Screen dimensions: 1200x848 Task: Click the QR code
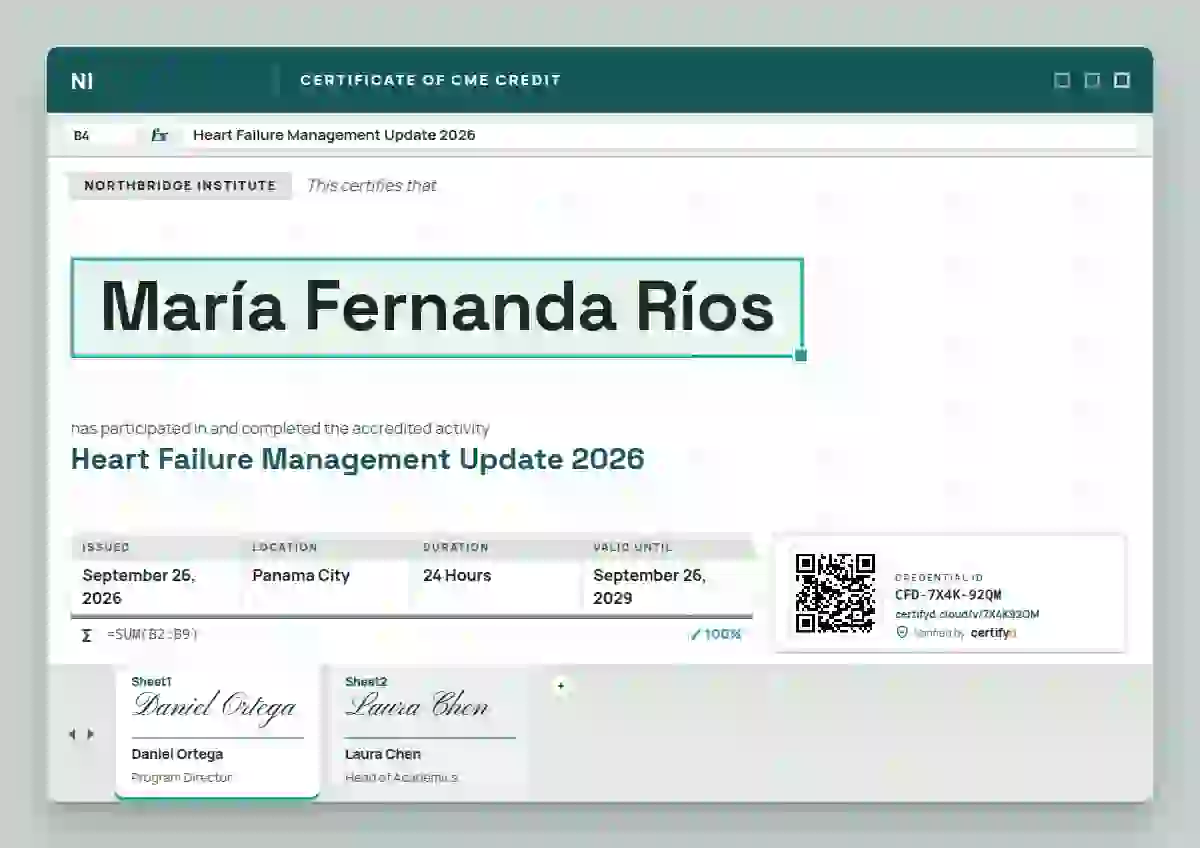click(835, 593)
